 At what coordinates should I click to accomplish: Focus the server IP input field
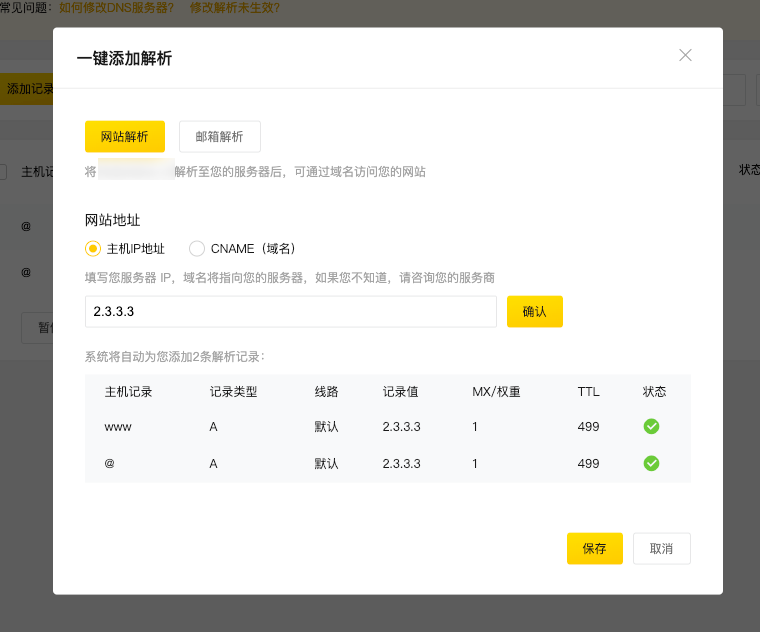pos(290,311)
